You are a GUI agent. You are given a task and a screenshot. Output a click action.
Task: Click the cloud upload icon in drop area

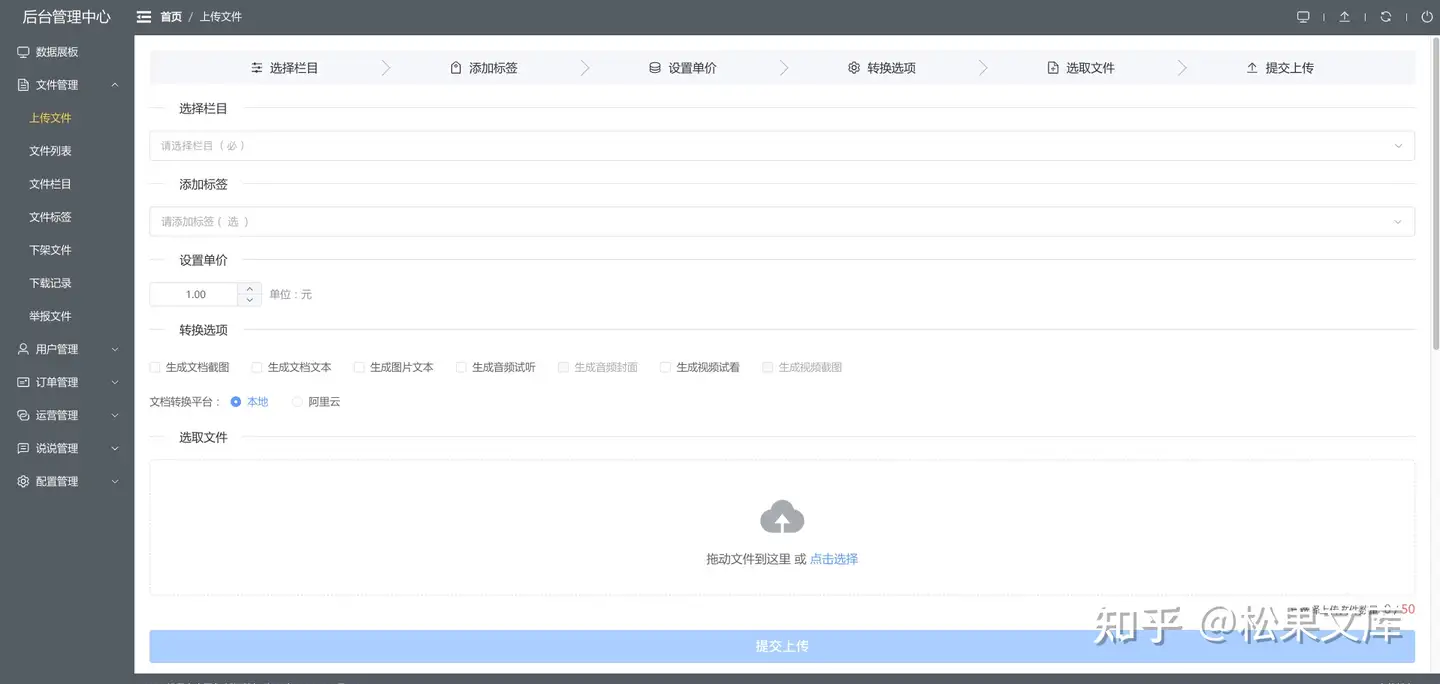[x=782, y=517]
